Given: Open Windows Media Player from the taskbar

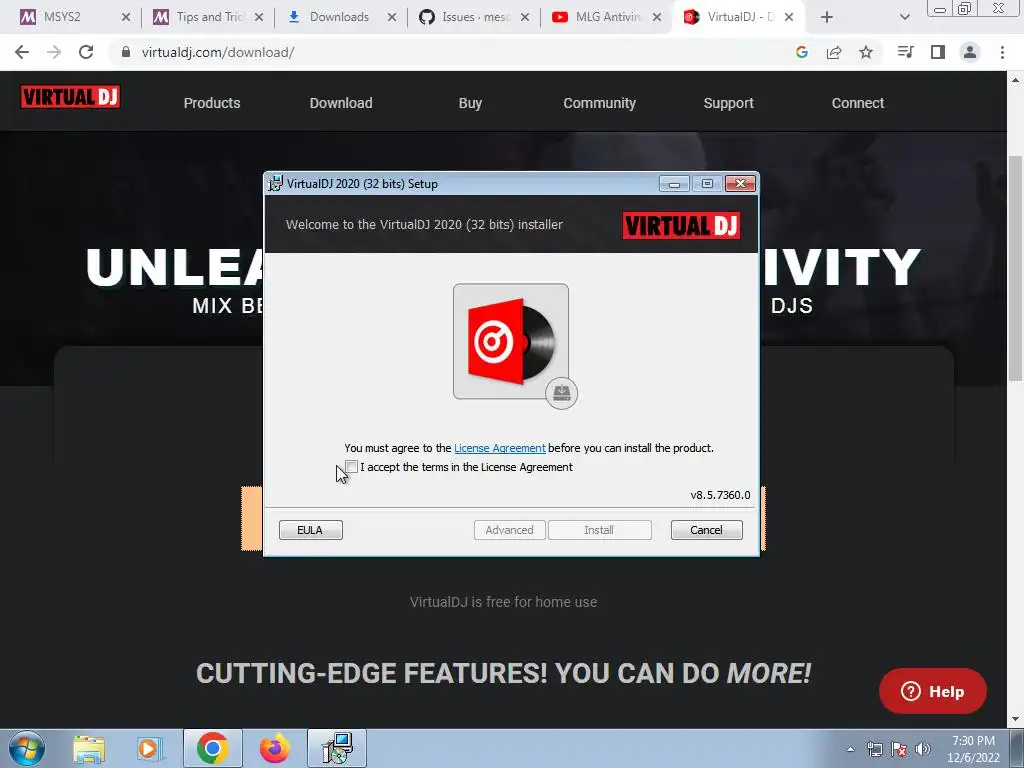Looking at the screenshot, I should (150, 749).
